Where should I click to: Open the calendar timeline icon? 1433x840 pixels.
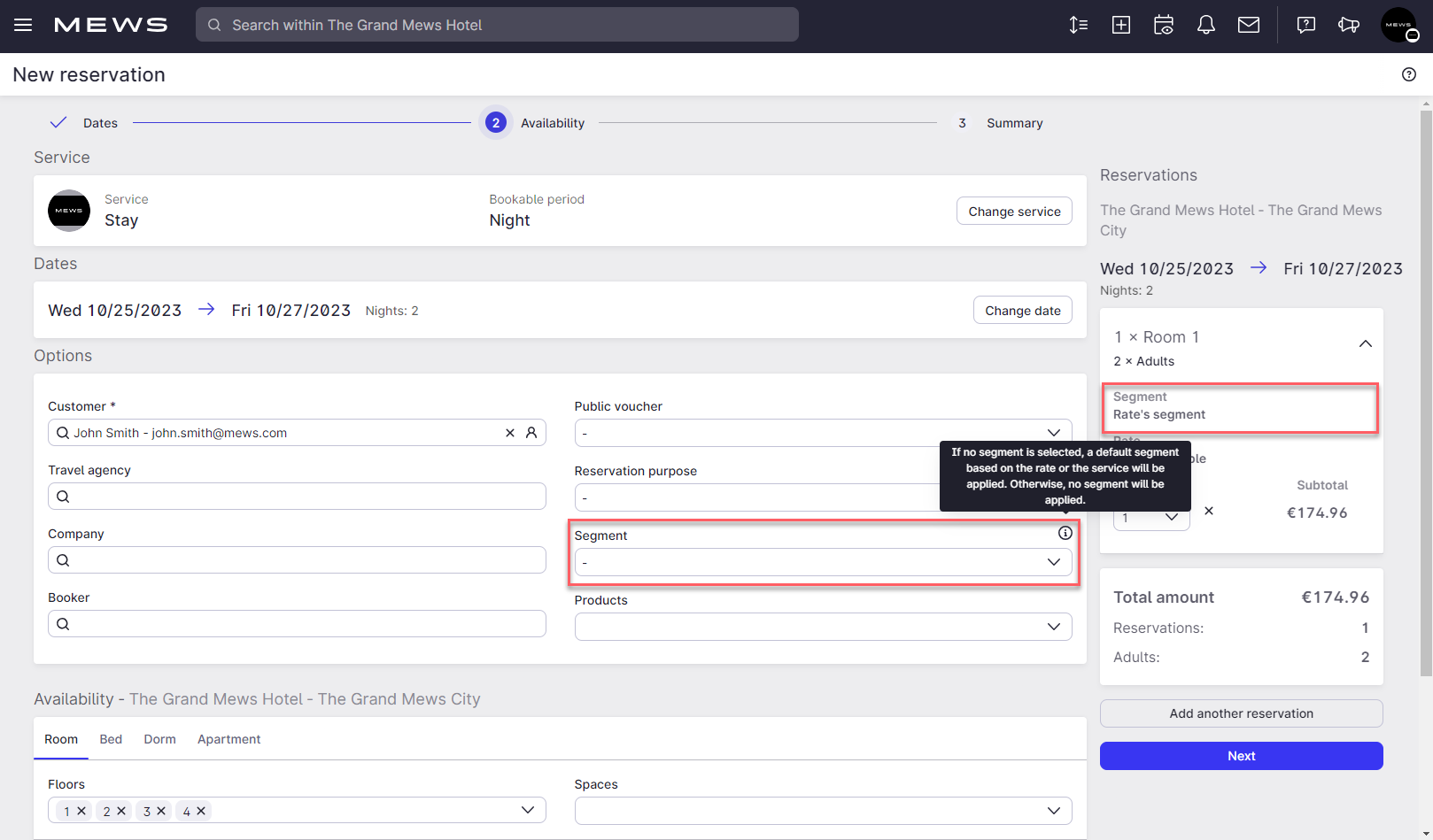pyautogui.click(x=1164, y=25)
